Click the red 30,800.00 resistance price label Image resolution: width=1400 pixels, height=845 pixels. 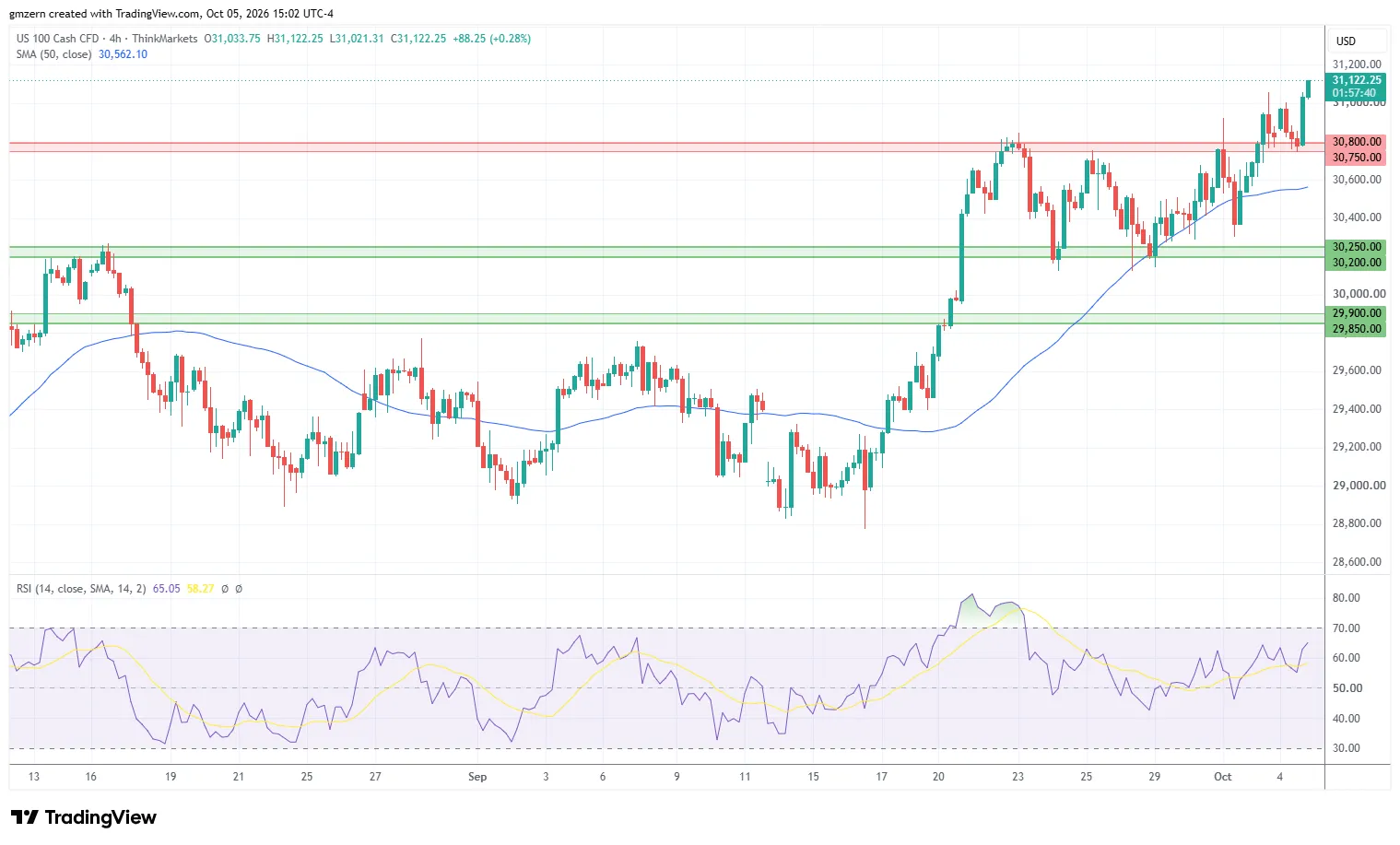click(1357, 142)
